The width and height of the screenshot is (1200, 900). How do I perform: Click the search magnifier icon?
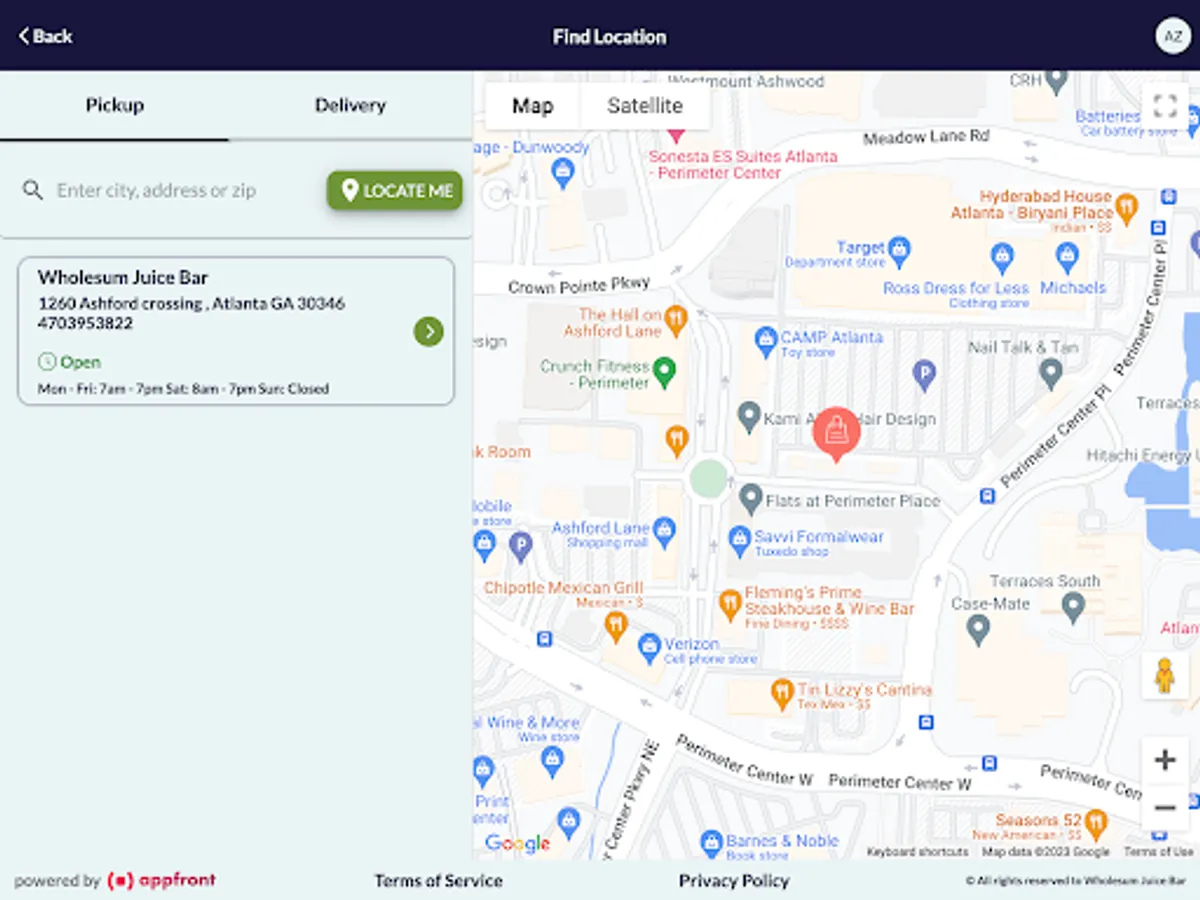[x=33, y=190]
